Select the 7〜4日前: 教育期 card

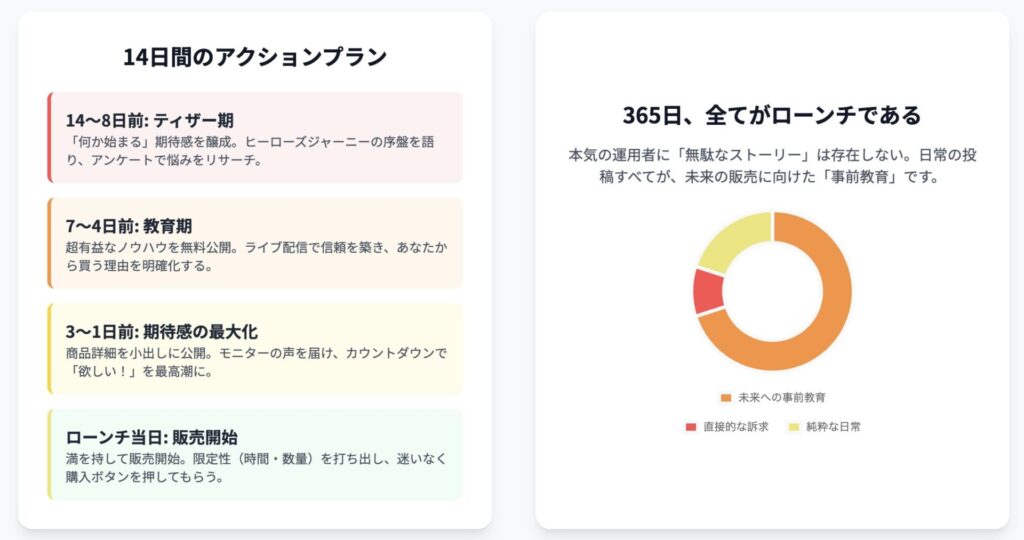[255, 243]
